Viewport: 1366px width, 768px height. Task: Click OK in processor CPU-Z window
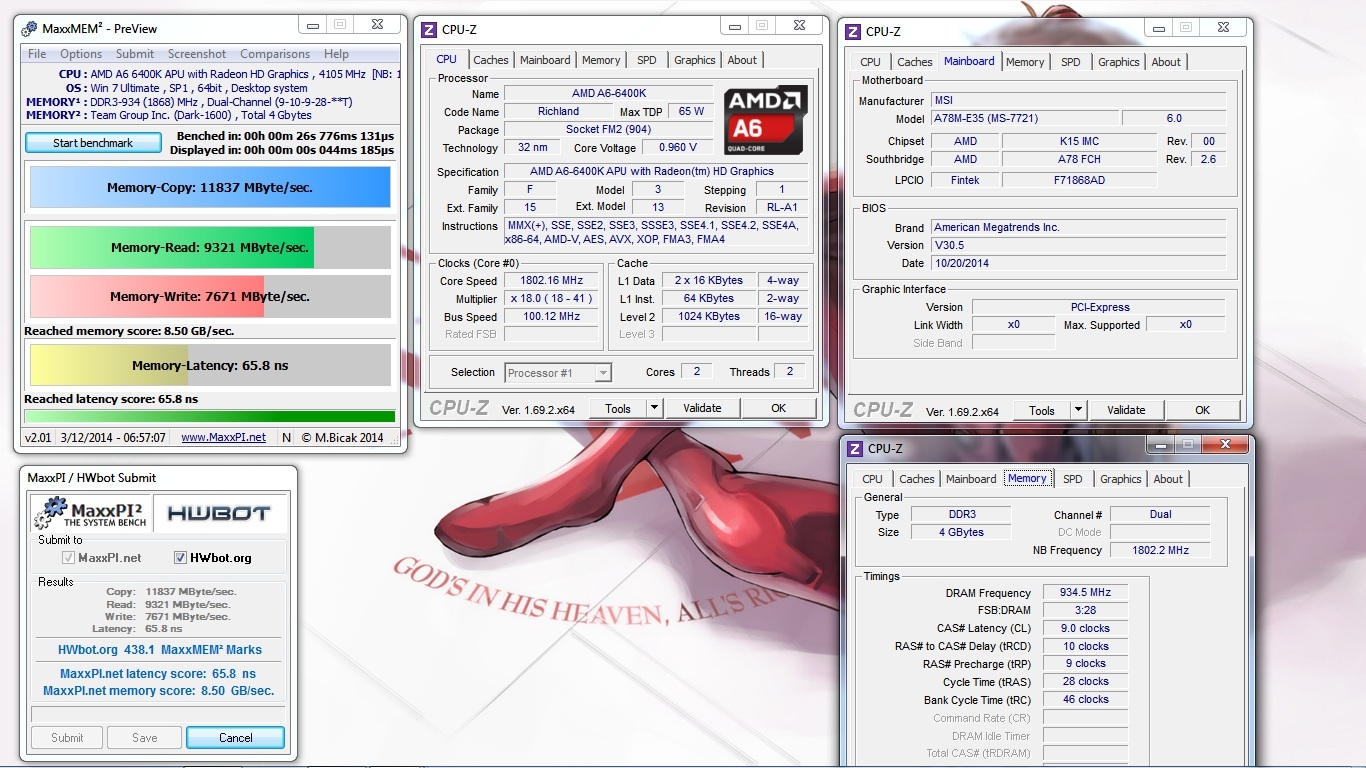[778, 408]
